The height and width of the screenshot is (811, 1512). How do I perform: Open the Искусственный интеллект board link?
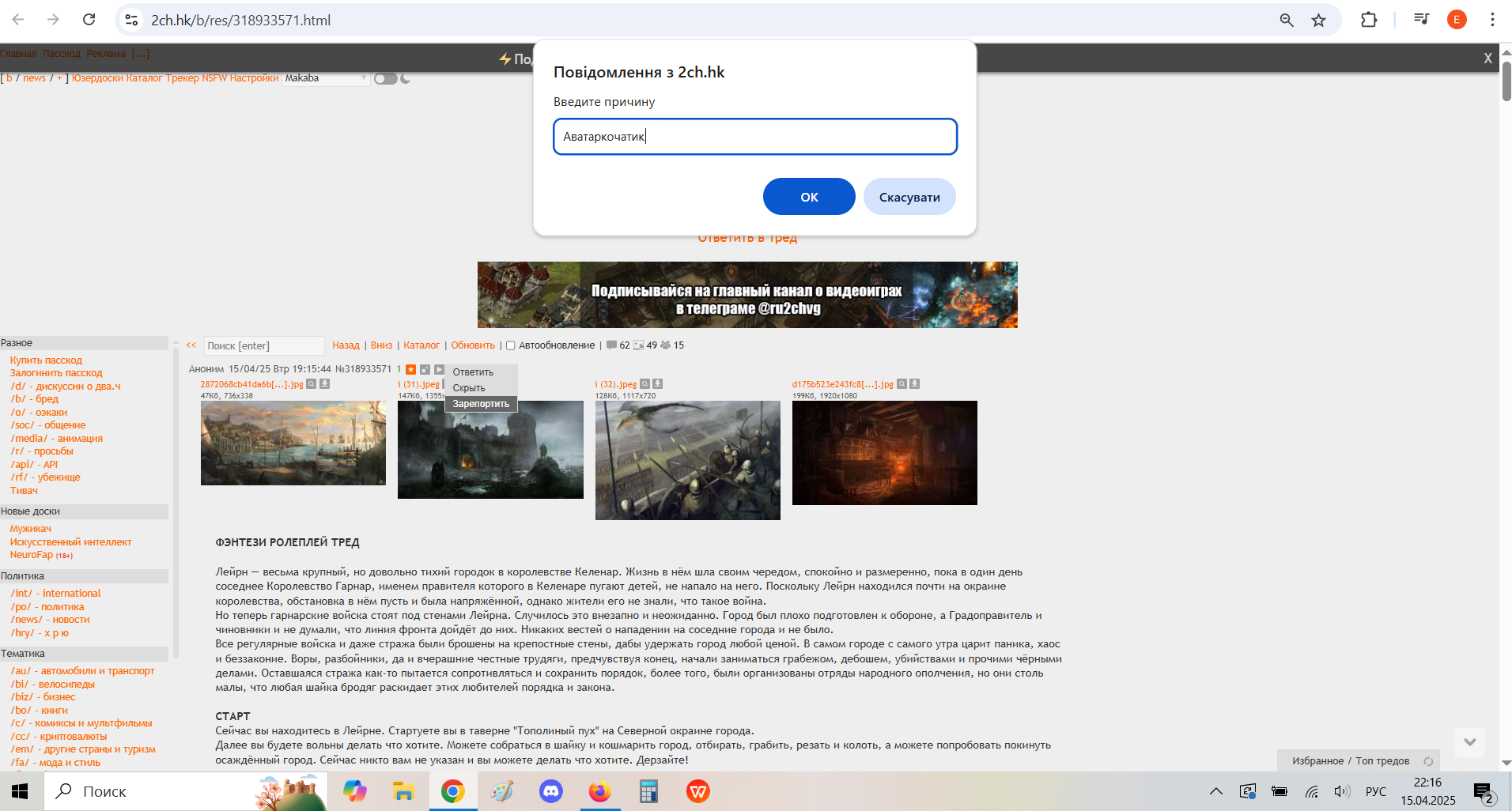click(70, 542)
